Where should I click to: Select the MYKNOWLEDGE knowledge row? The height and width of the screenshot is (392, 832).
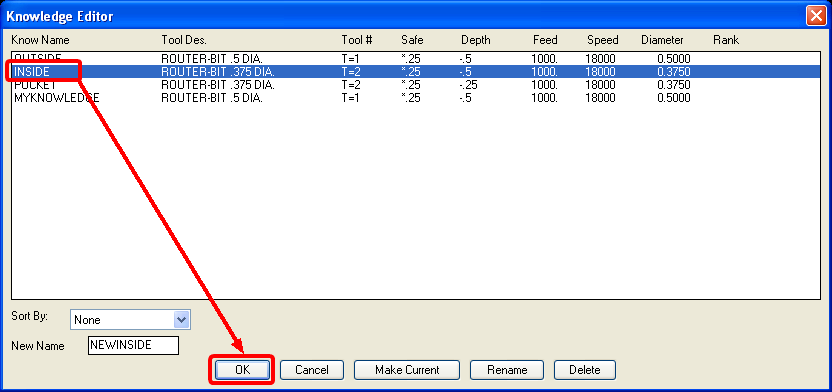[x=416, y=98]
